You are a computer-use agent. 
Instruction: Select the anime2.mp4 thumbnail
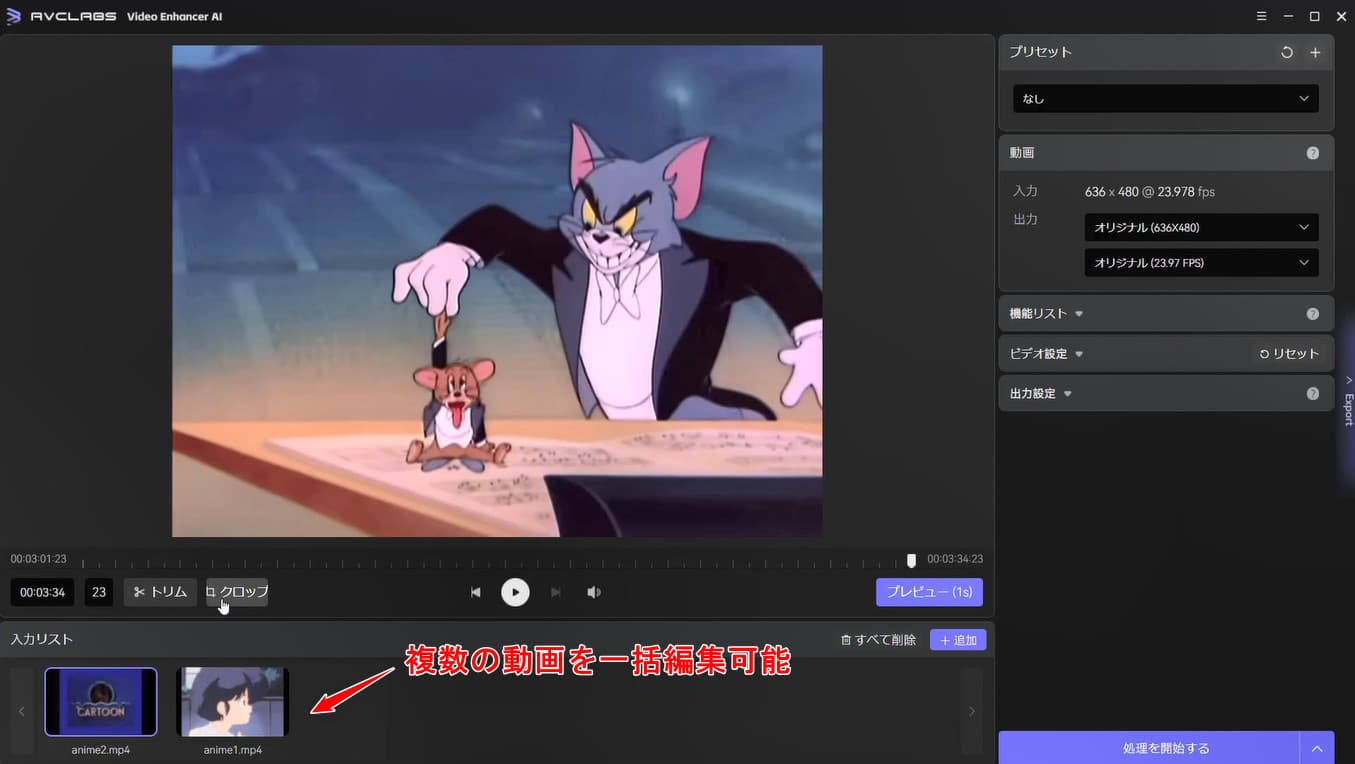coord(101,702)
